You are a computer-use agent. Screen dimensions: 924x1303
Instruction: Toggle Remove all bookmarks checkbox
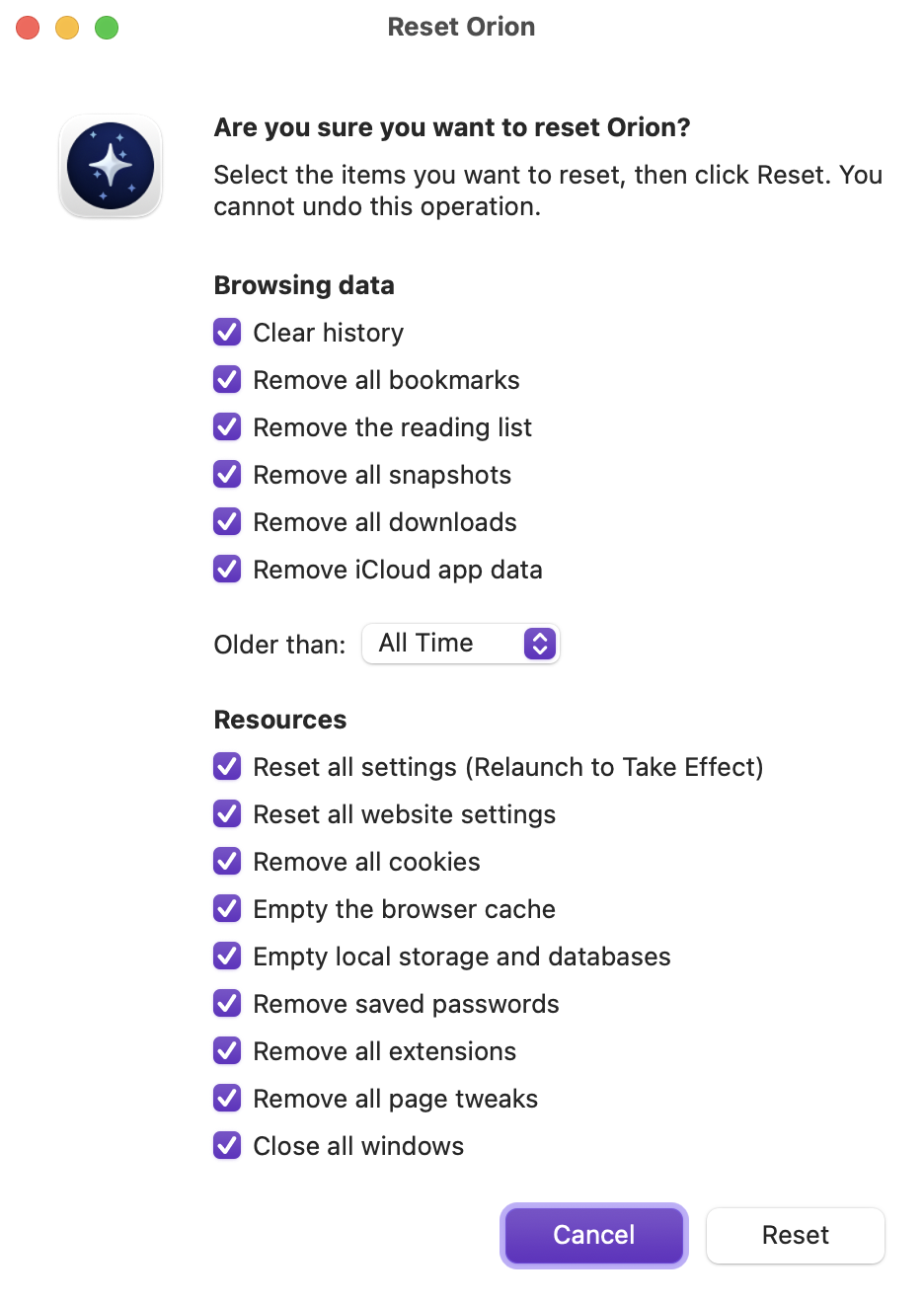click(x=227, y=380)
